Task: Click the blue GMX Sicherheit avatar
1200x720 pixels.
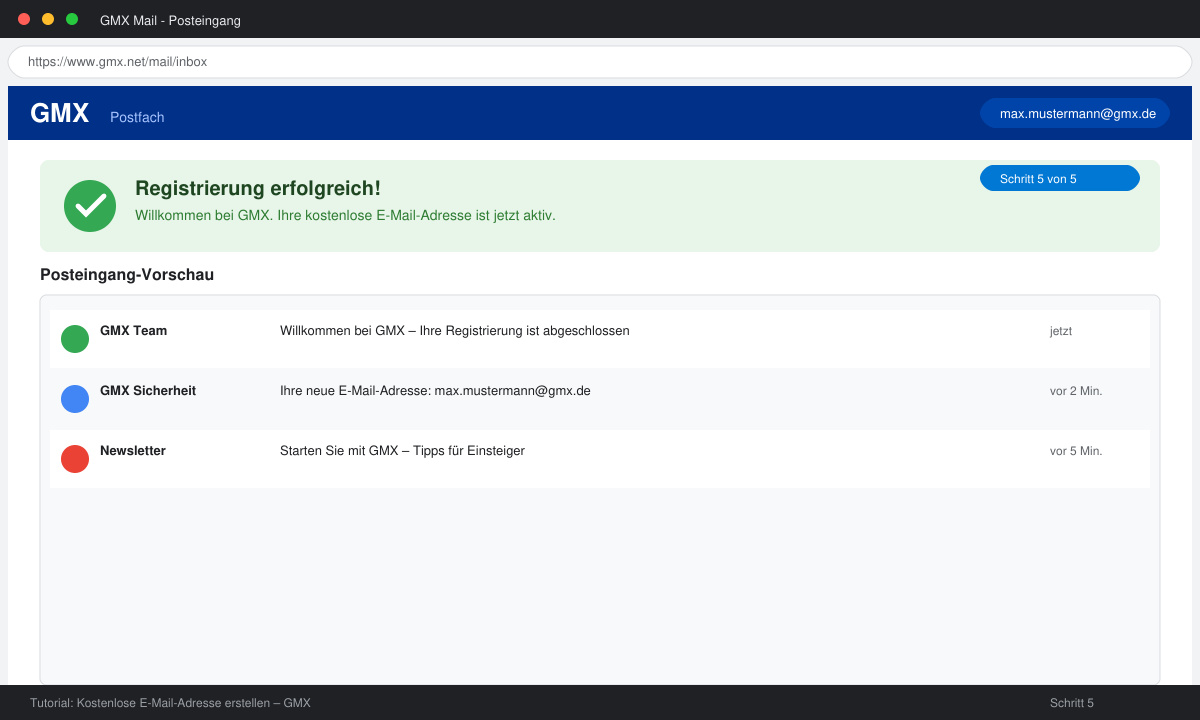Action: (75, 399)
